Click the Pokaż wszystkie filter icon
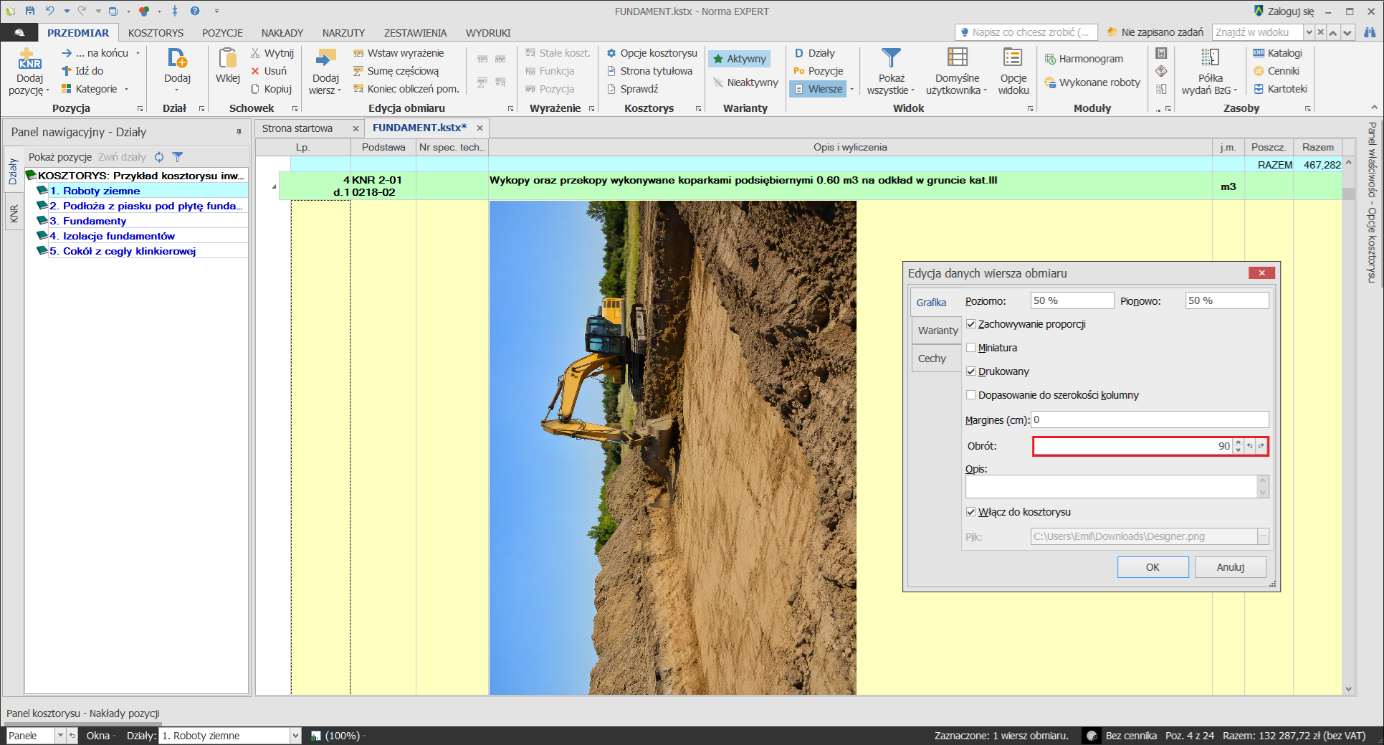Image resolution: width=1384 pixels, height=745 pixels. point(890,58)
